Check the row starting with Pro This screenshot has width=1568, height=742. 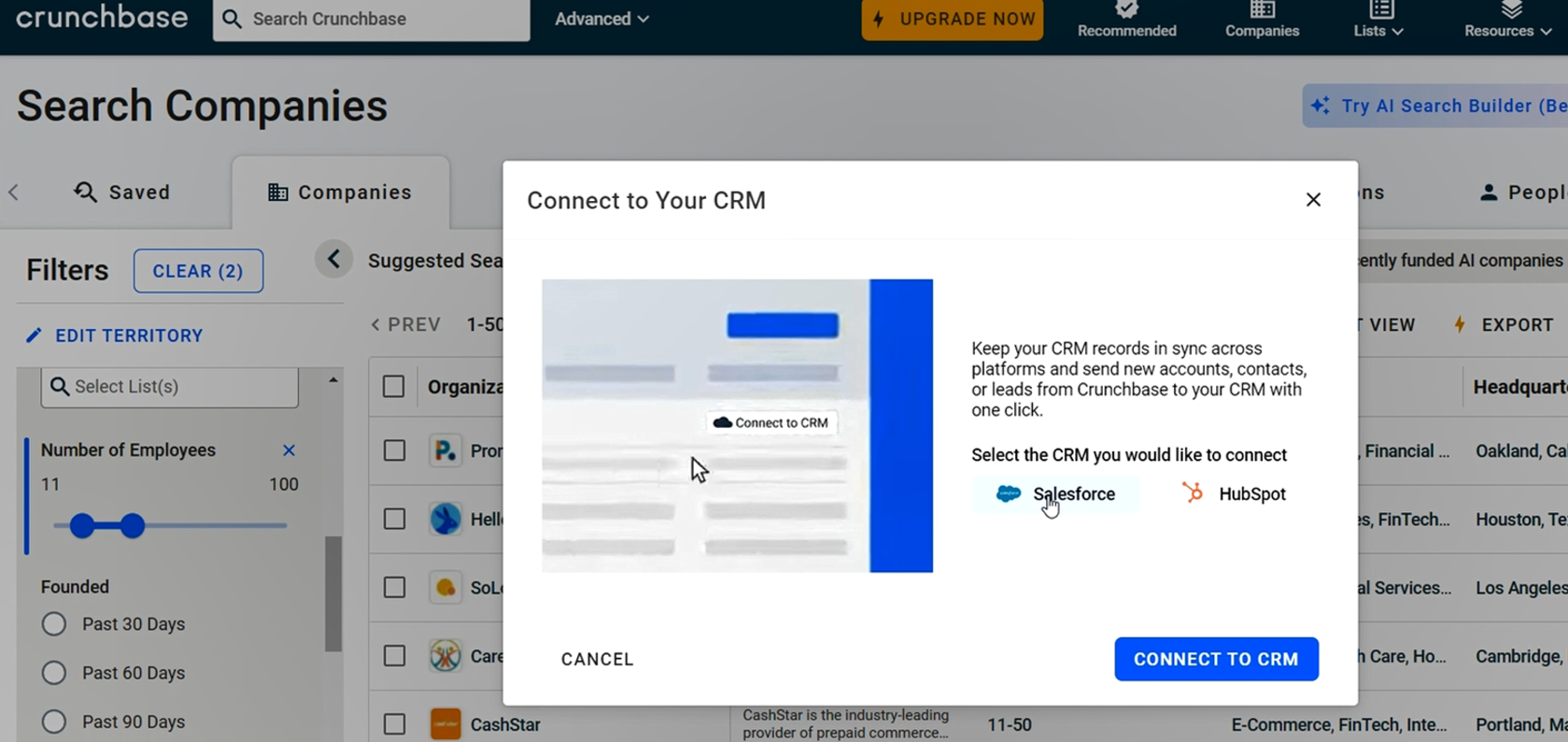394,450
